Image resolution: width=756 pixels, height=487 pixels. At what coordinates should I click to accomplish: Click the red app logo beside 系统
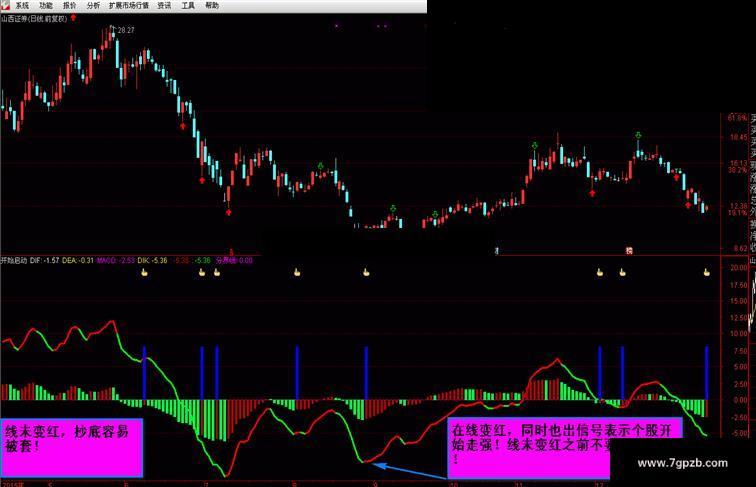click(5, 5)
